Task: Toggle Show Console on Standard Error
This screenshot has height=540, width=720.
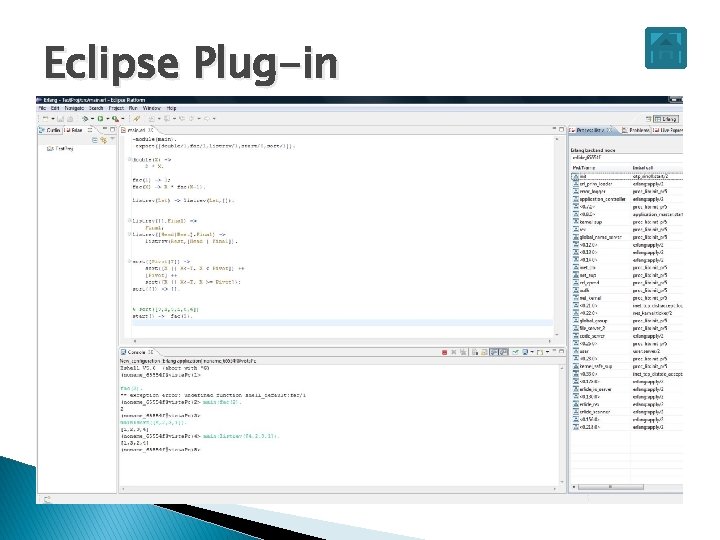Action: tap(504, 352)
